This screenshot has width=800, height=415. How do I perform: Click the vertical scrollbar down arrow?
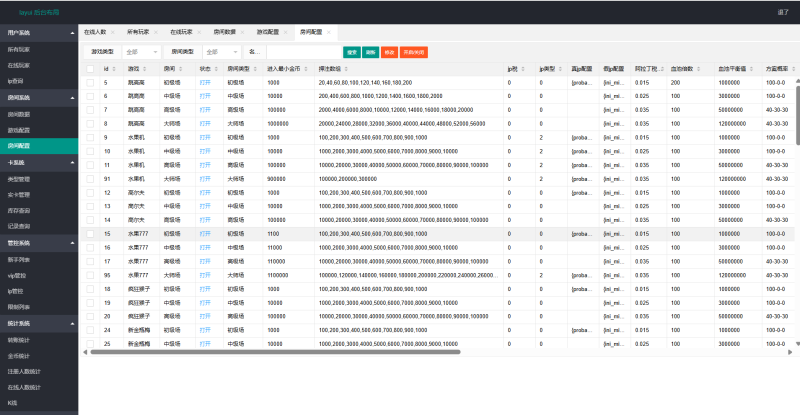click(797, 344)
